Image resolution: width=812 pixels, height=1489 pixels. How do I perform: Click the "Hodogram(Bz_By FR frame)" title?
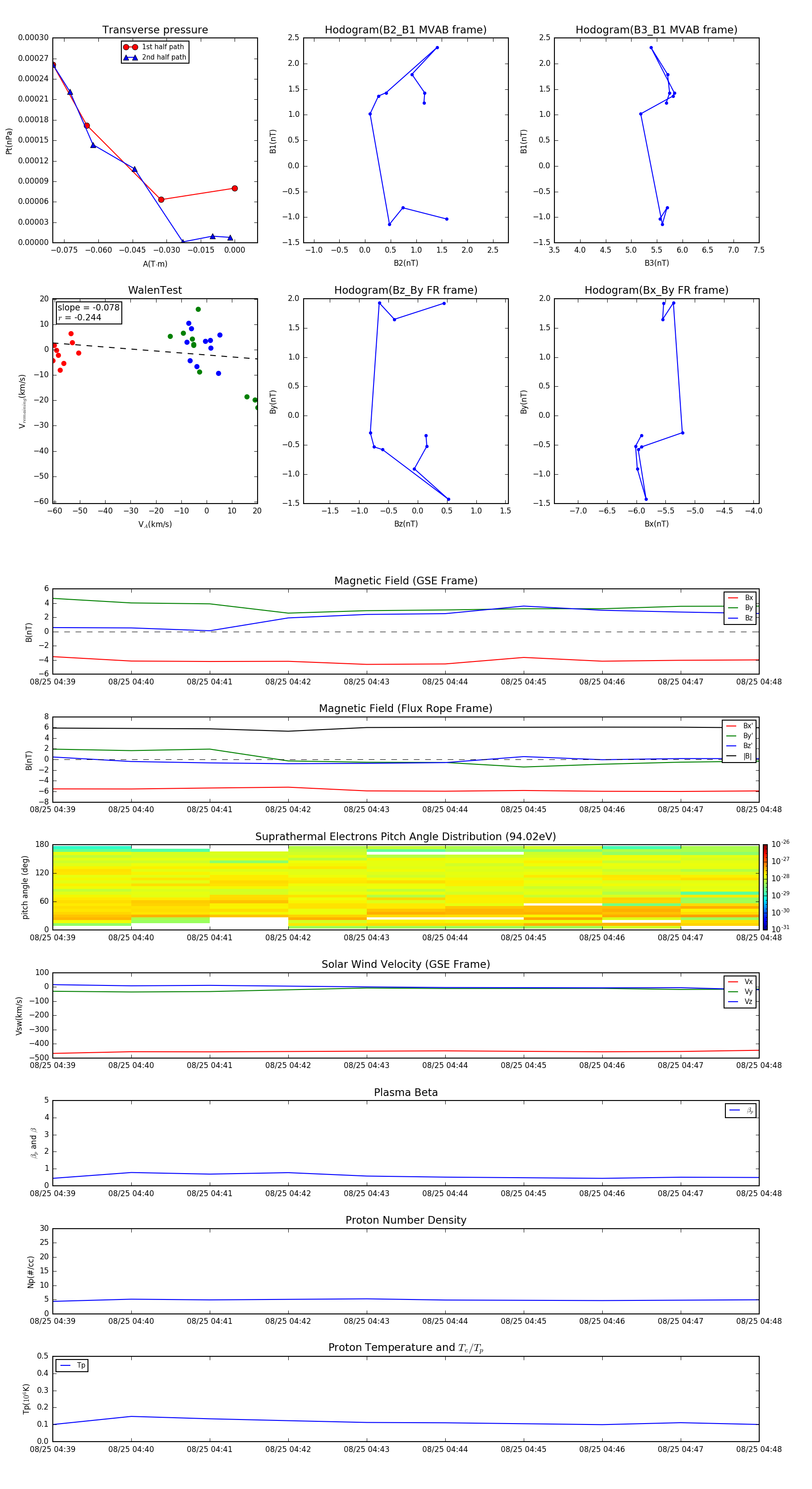point(406,290)
